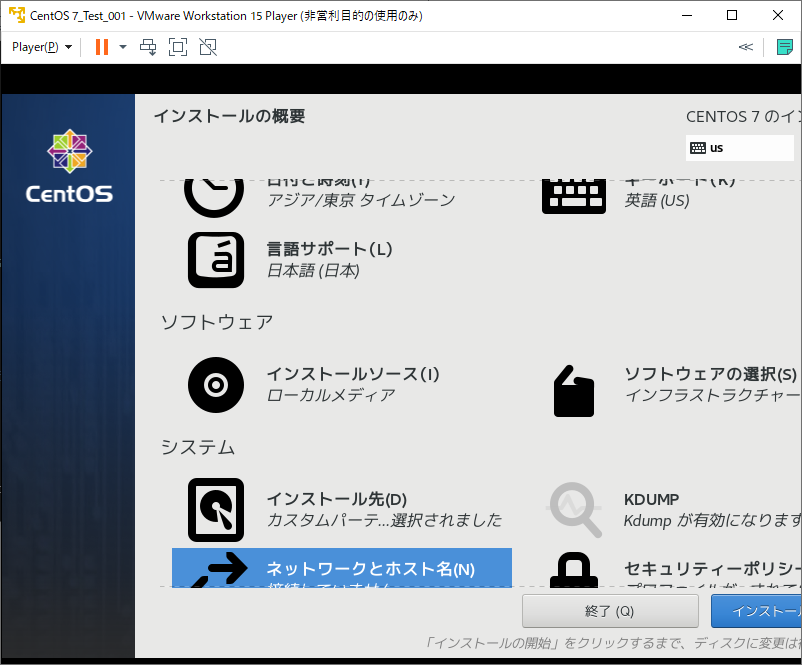Screen dimensions: 802x665
Task: Switch to Unity mode
Action: (x=208, y=47)
